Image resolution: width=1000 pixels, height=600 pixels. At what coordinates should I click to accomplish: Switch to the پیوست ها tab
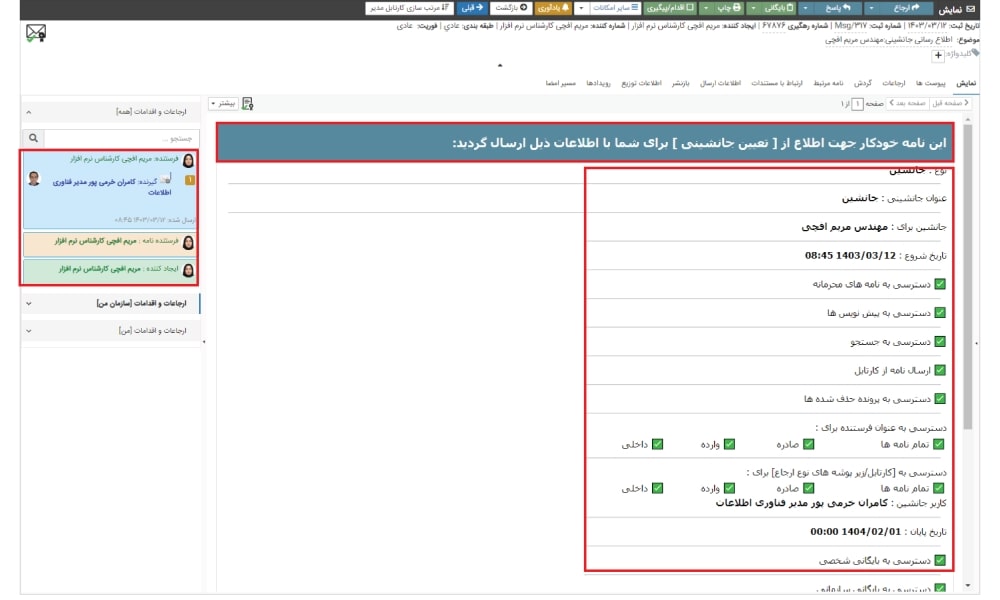coord(930,83)
